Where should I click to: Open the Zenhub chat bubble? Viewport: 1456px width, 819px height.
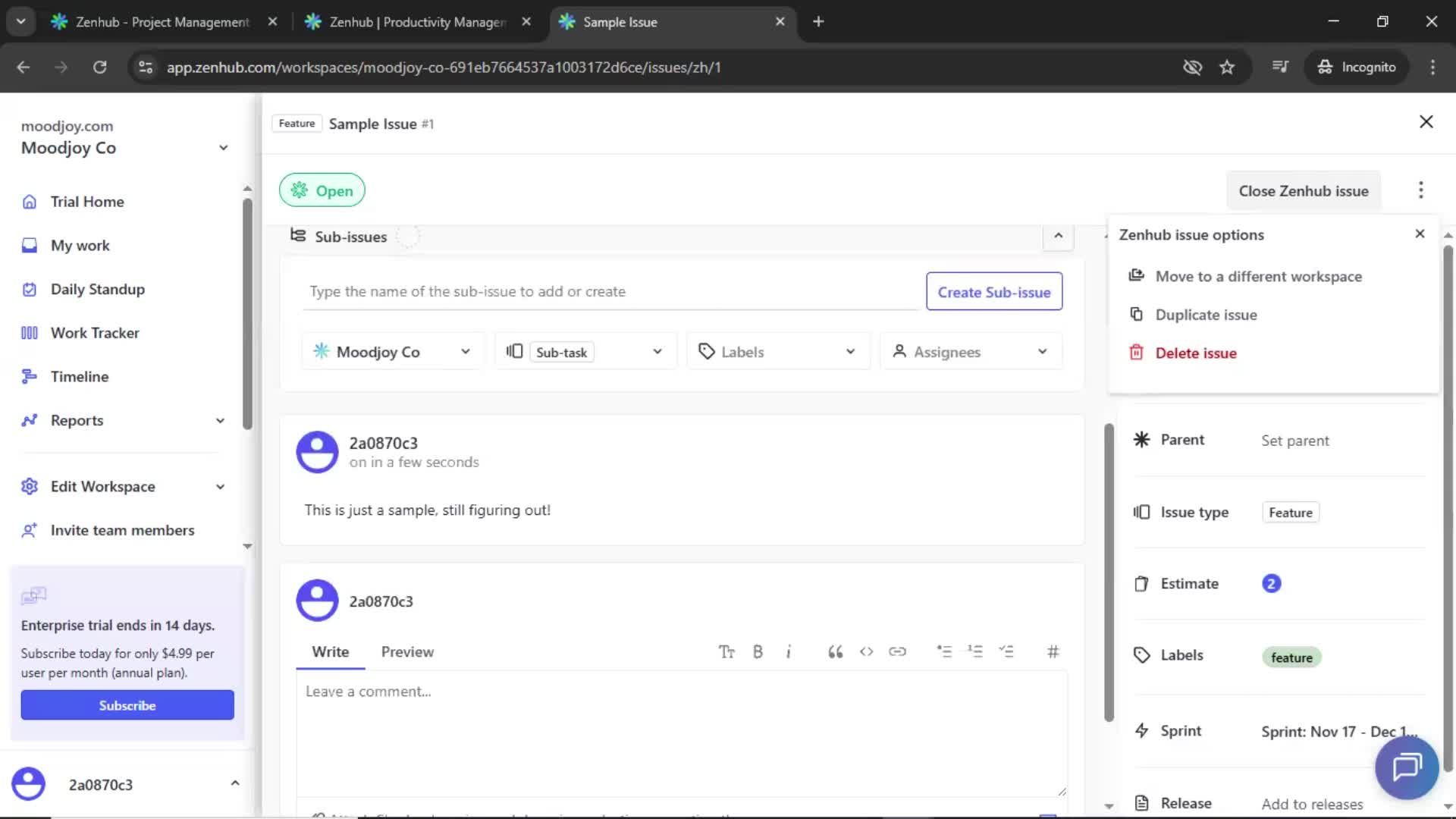pyautogui.click(x=1406, y=767)
